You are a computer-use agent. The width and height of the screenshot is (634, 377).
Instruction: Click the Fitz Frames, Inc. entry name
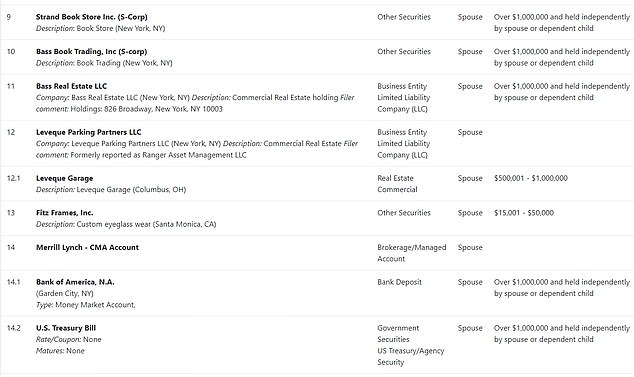coord(65,213)
